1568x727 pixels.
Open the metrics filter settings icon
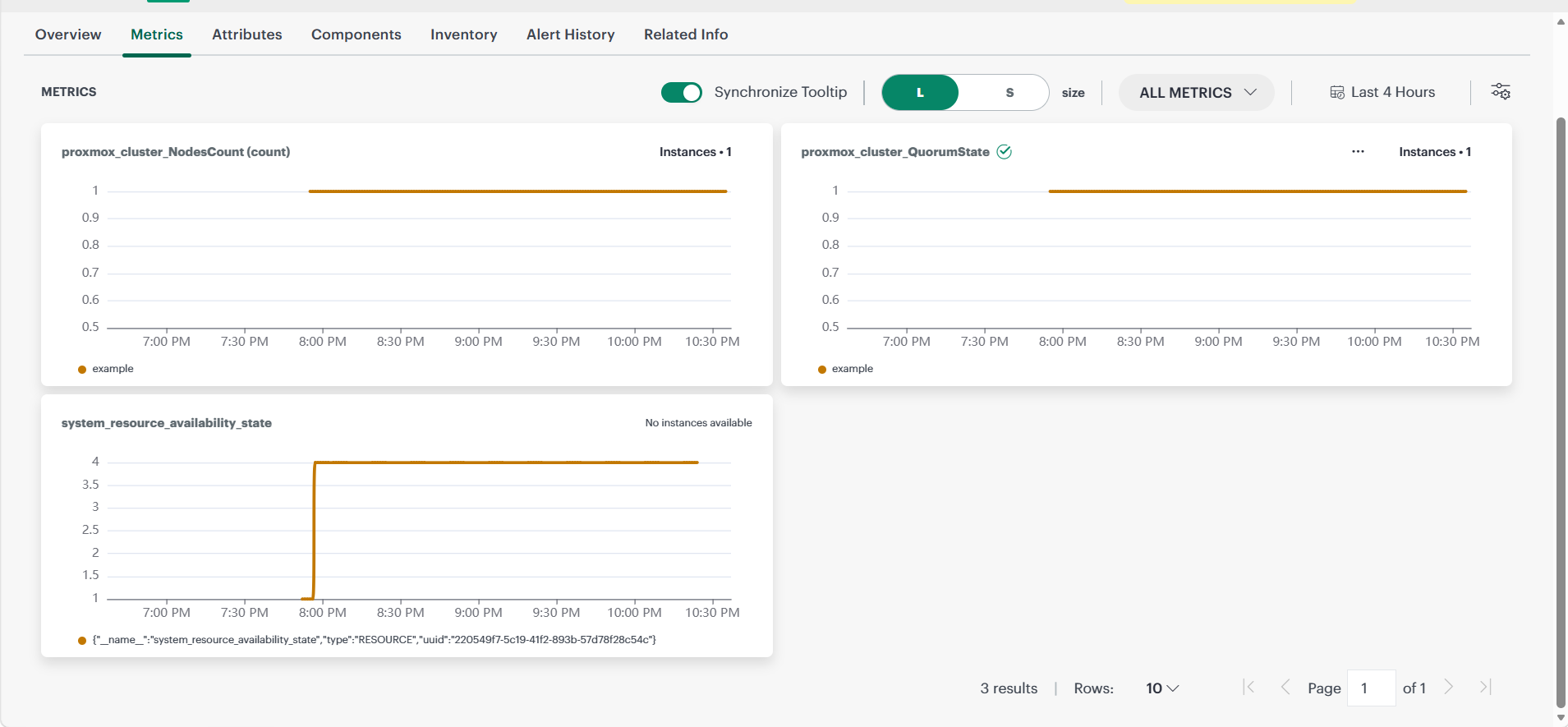[1501, 91]
